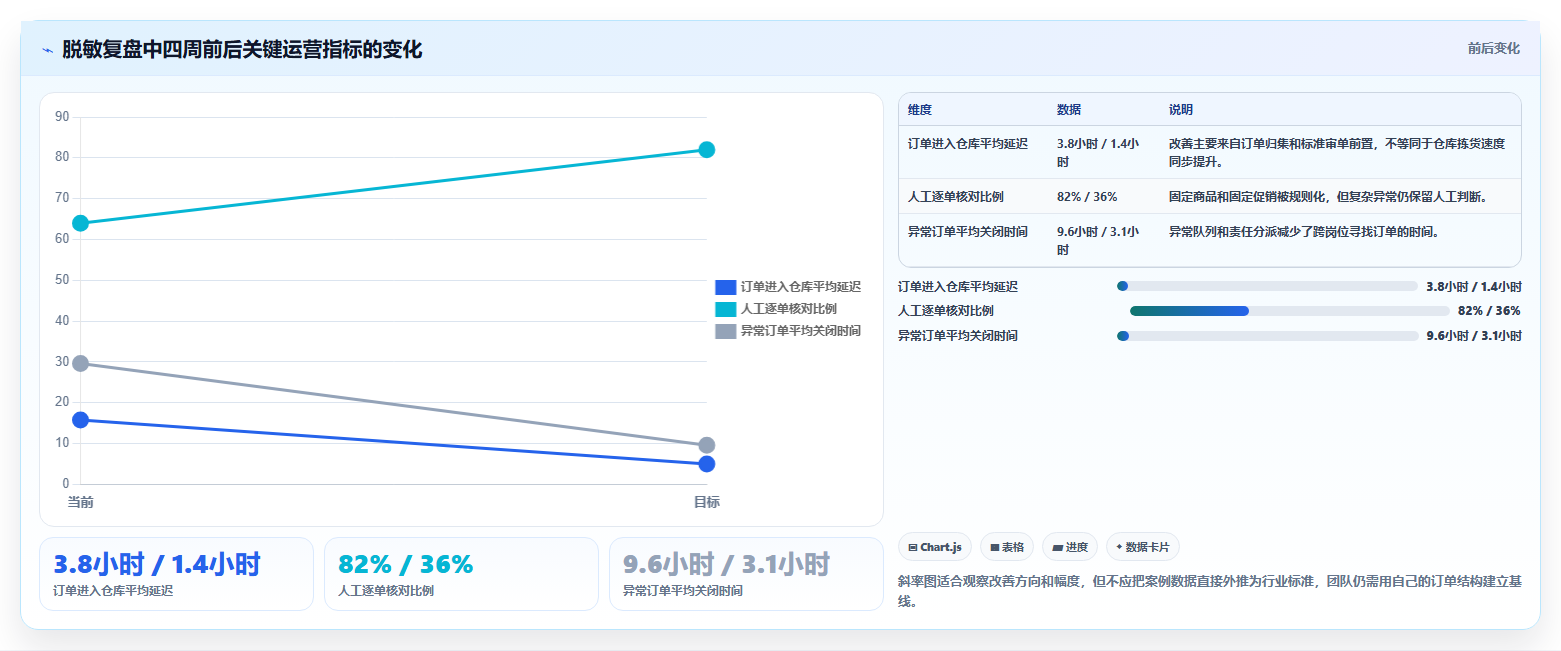
Task: Click the 数据 column header
Action: pos(1069,110)
